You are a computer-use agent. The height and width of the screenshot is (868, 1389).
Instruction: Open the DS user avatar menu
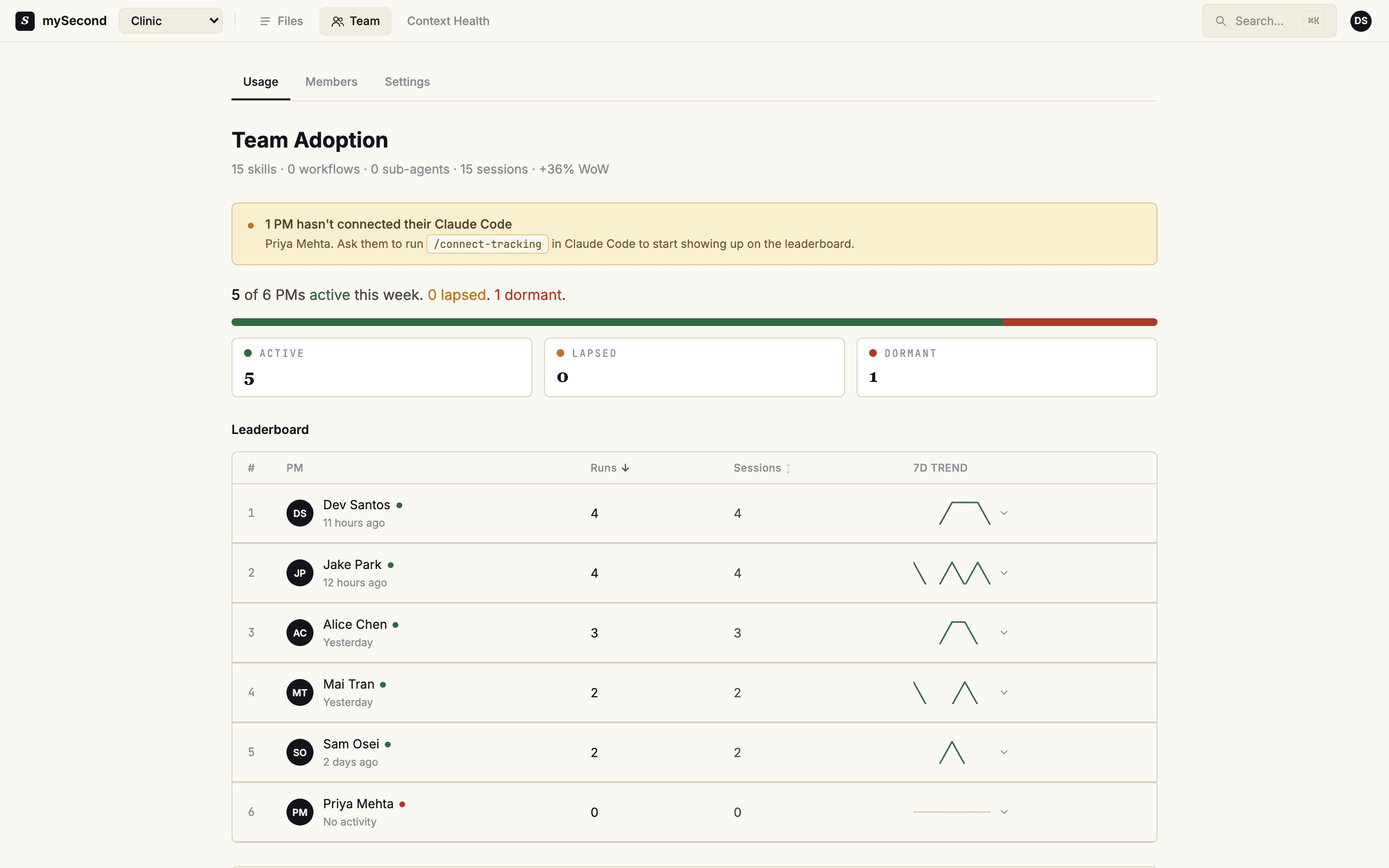pyautogui.click(x=1361, y=21)
